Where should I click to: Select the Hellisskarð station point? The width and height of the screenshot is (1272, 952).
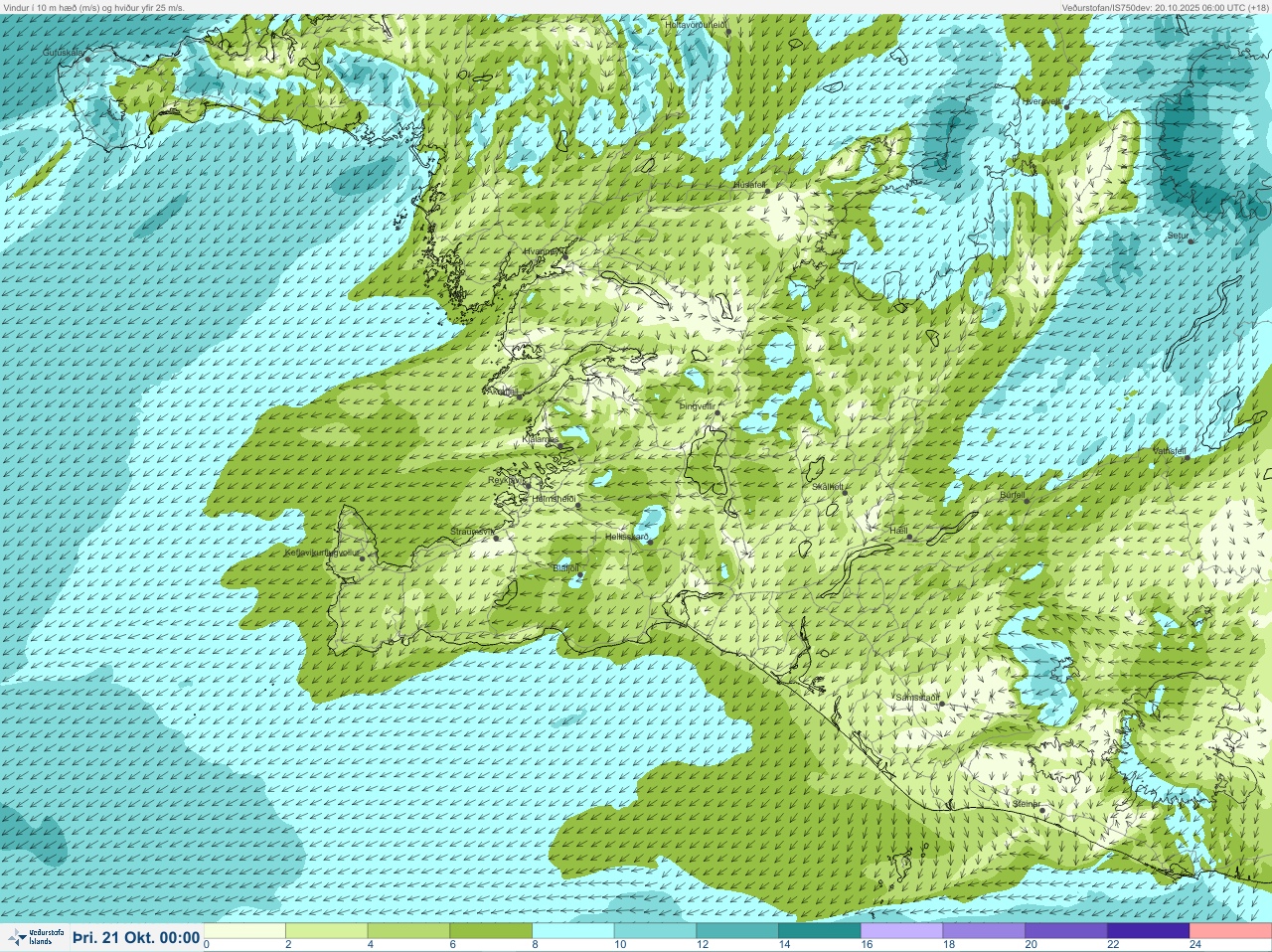(x=650, y=542)
